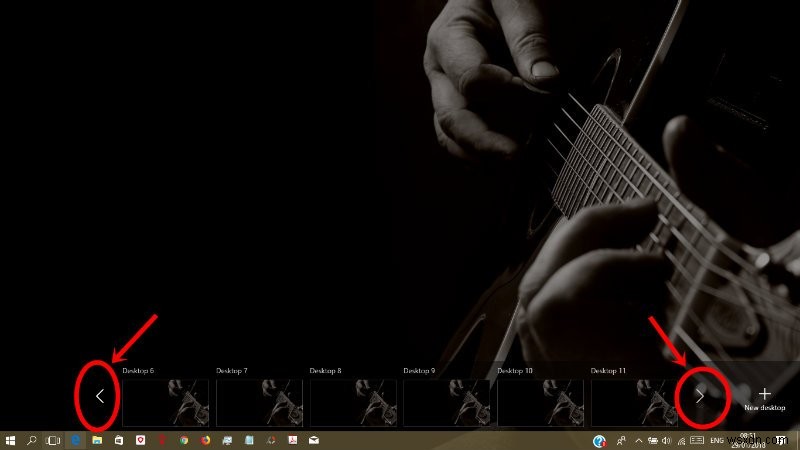Open the red shield app on taskbar
This screenshot has width=800, height=450.
[x=140, y=440]
